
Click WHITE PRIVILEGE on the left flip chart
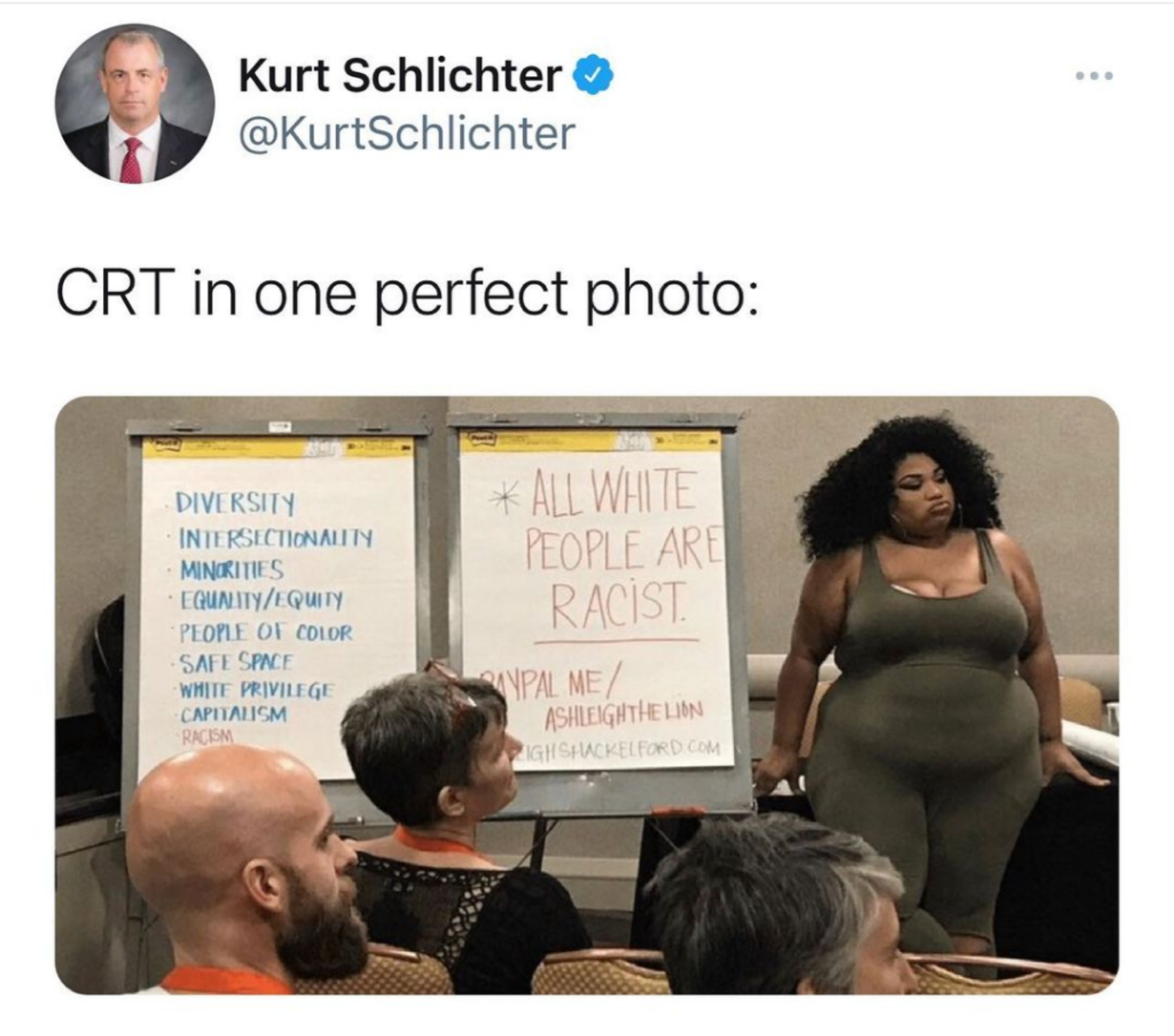(x=255, y=689)
